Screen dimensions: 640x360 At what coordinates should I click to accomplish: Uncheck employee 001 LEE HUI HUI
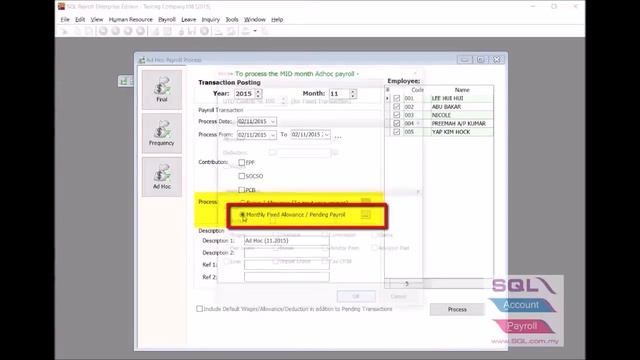(x=396, y=98)
